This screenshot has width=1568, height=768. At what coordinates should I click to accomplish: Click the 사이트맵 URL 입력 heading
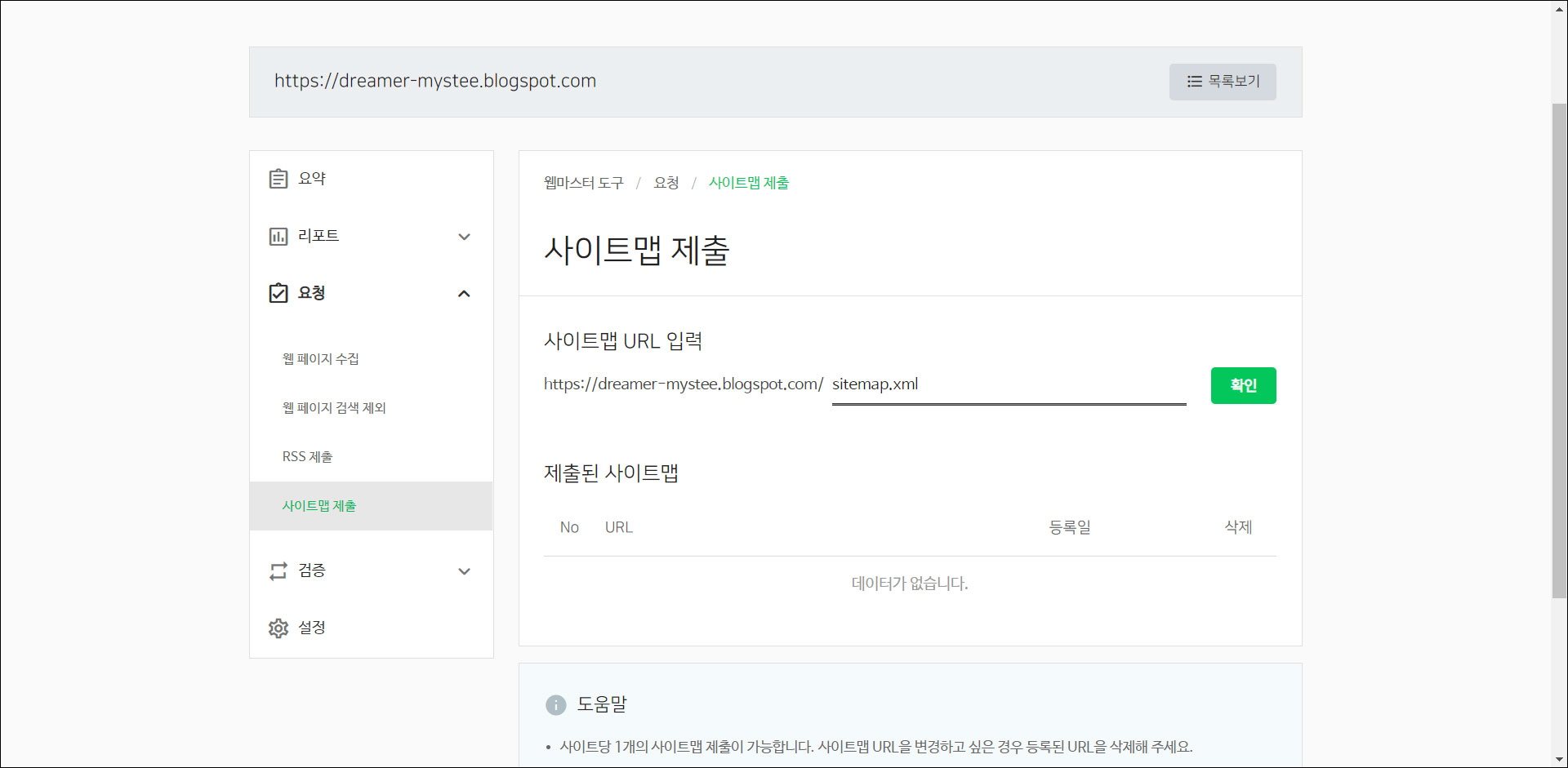623,341
